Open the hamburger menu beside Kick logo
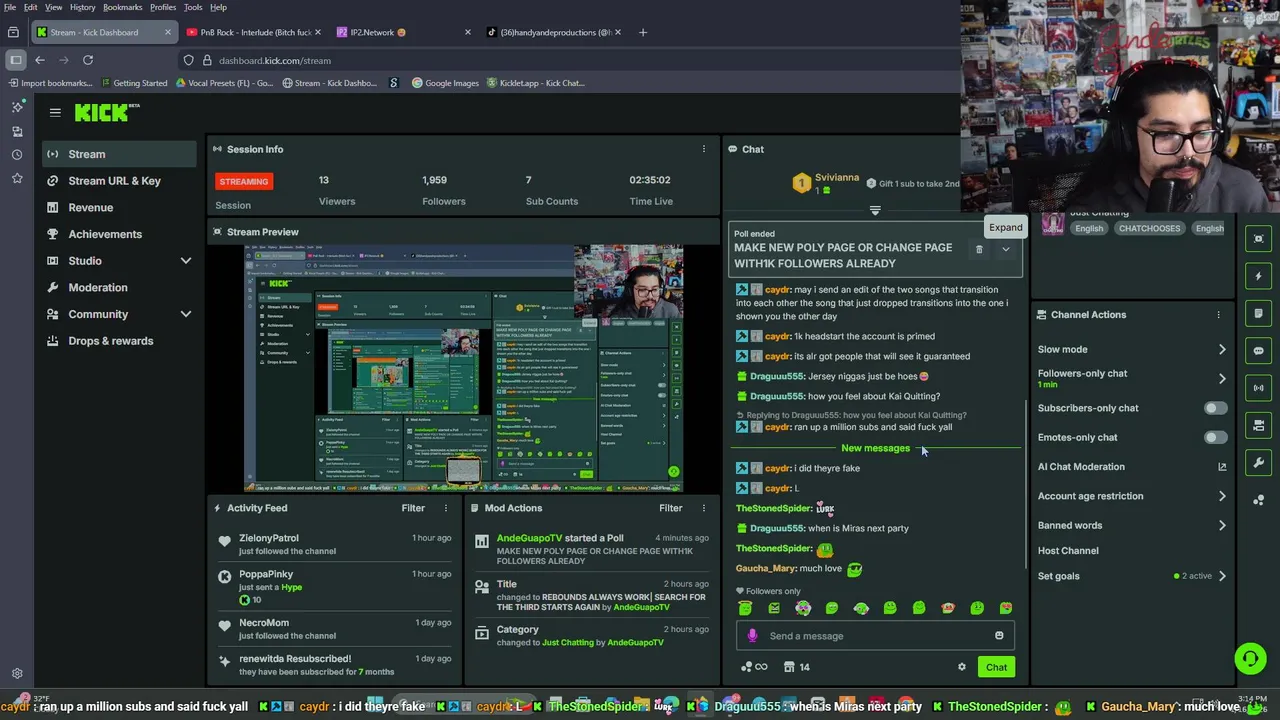The image size is (1280, 720). pyautogui.click(x=55, y=113)
